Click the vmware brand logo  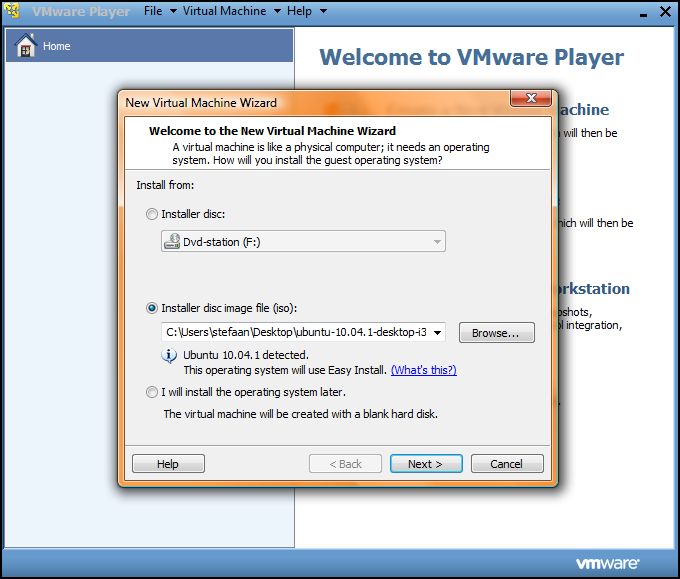(607, 563)
